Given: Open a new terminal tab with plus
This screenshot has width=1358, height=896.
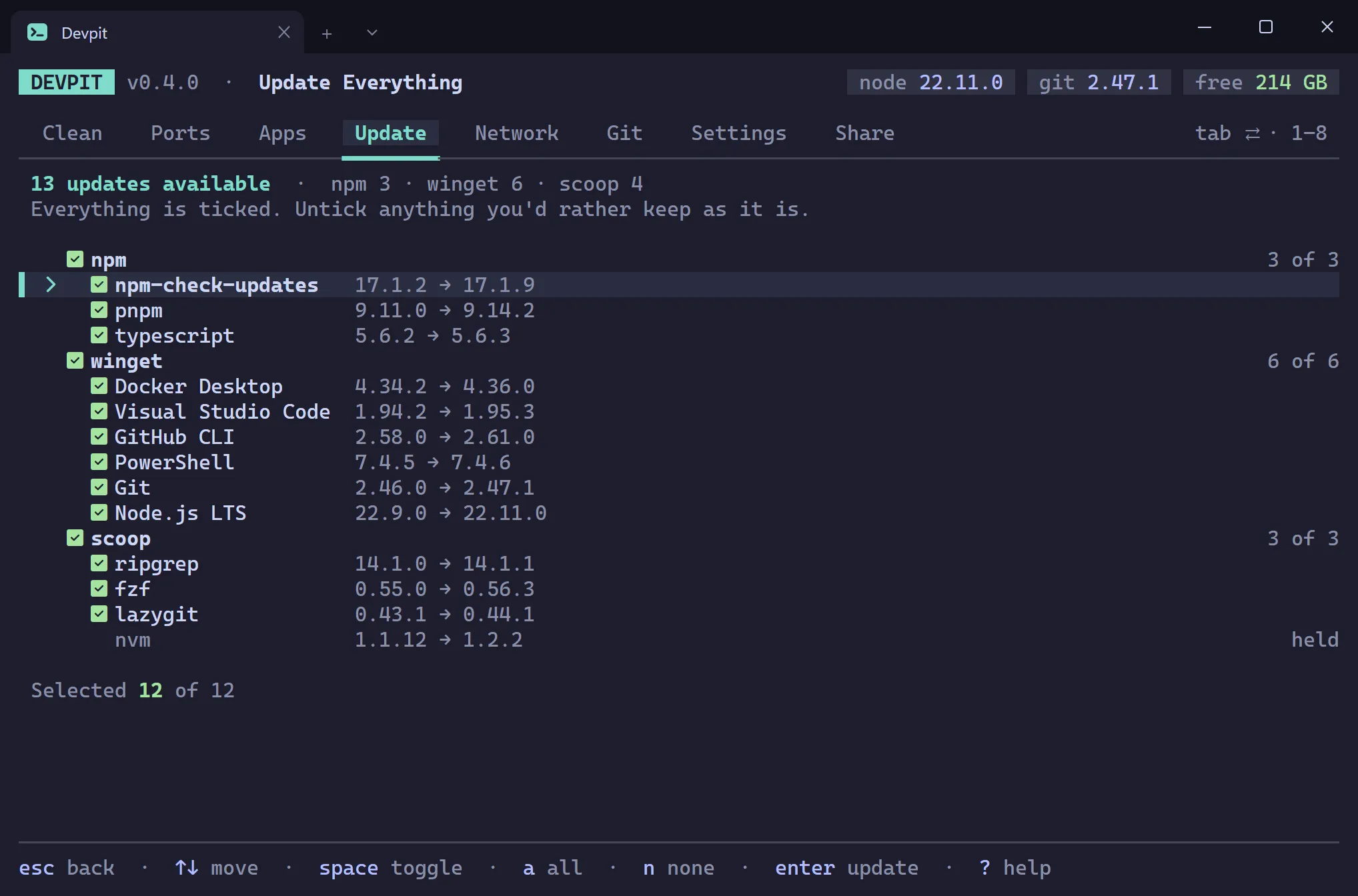Looking at the screenshot, I should click(x=327, y=33).
